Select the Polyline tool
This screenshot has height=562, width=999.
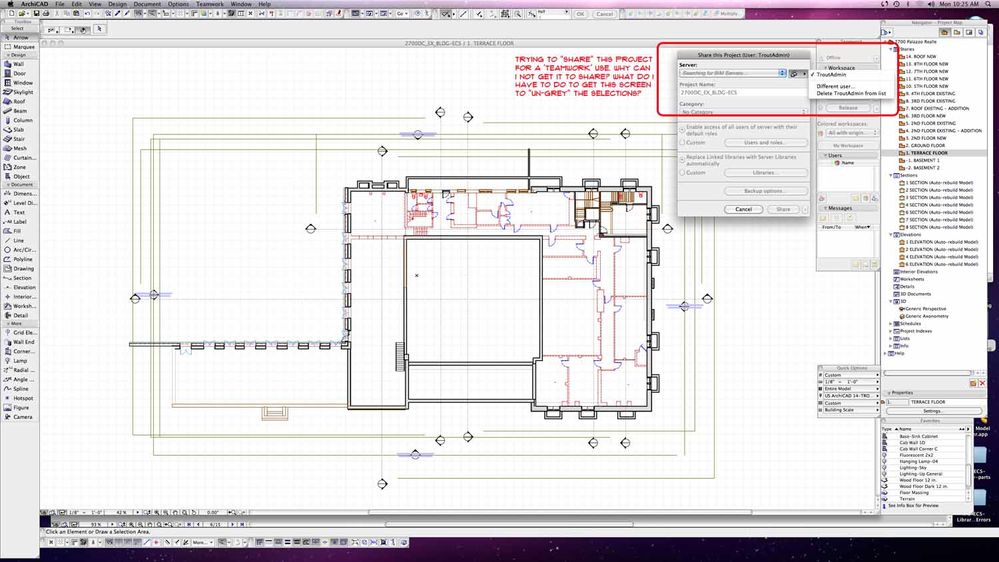pyautogui.click(x=20, y=259)
